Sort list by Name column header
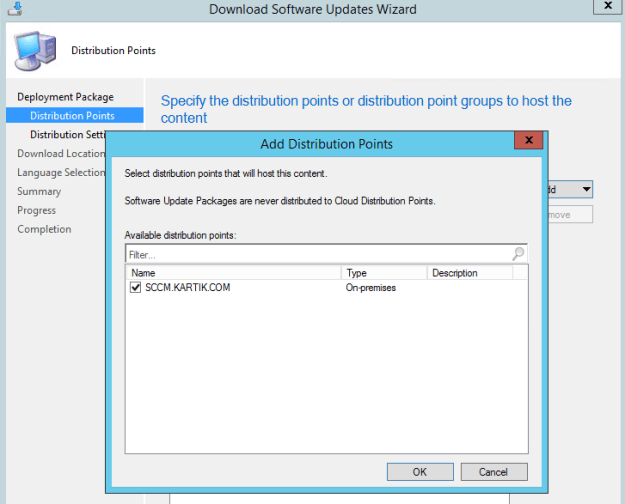 [x=234, y=273]
